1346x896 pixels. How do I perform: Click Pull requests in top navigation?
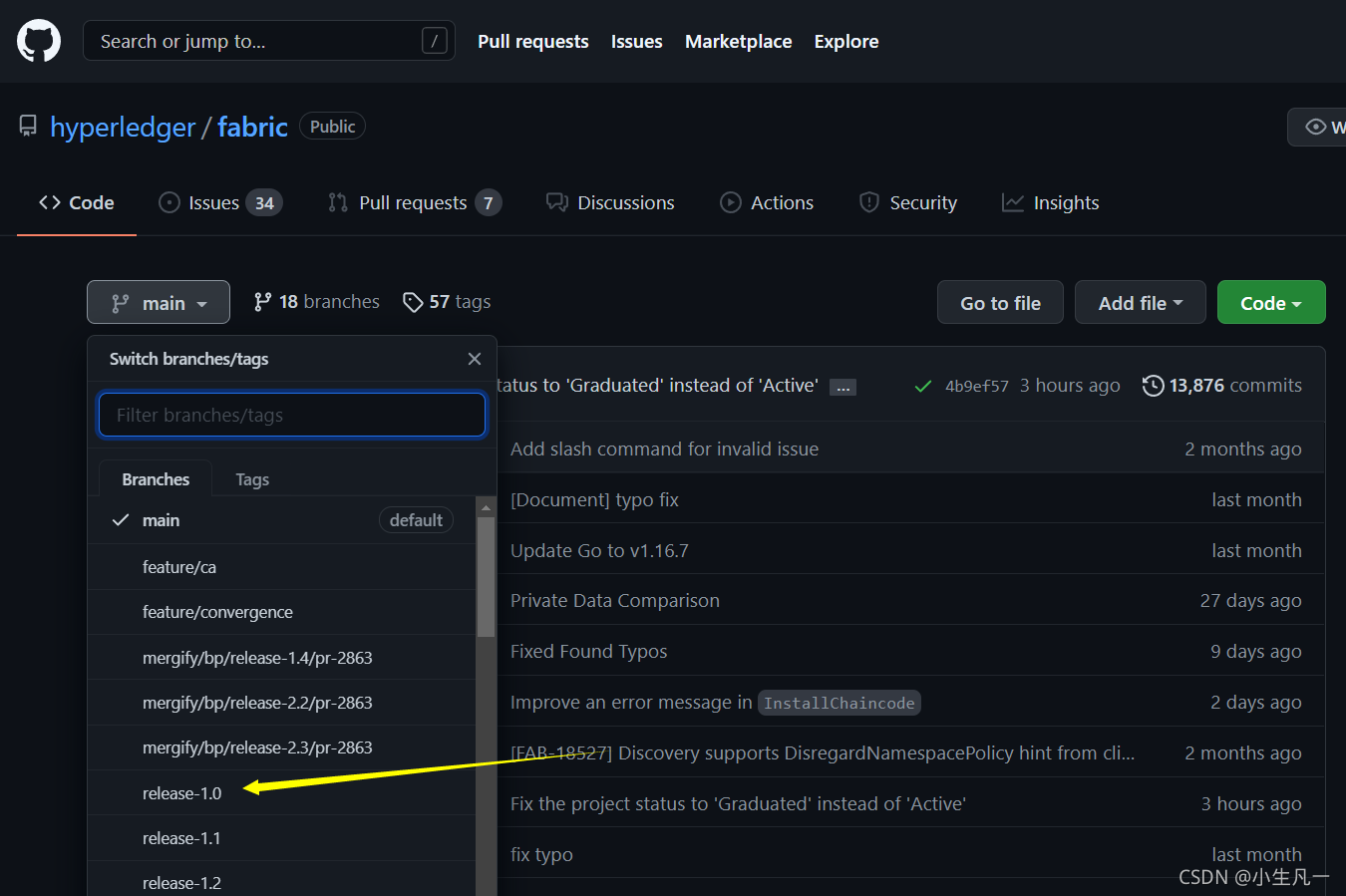point(533,41)
